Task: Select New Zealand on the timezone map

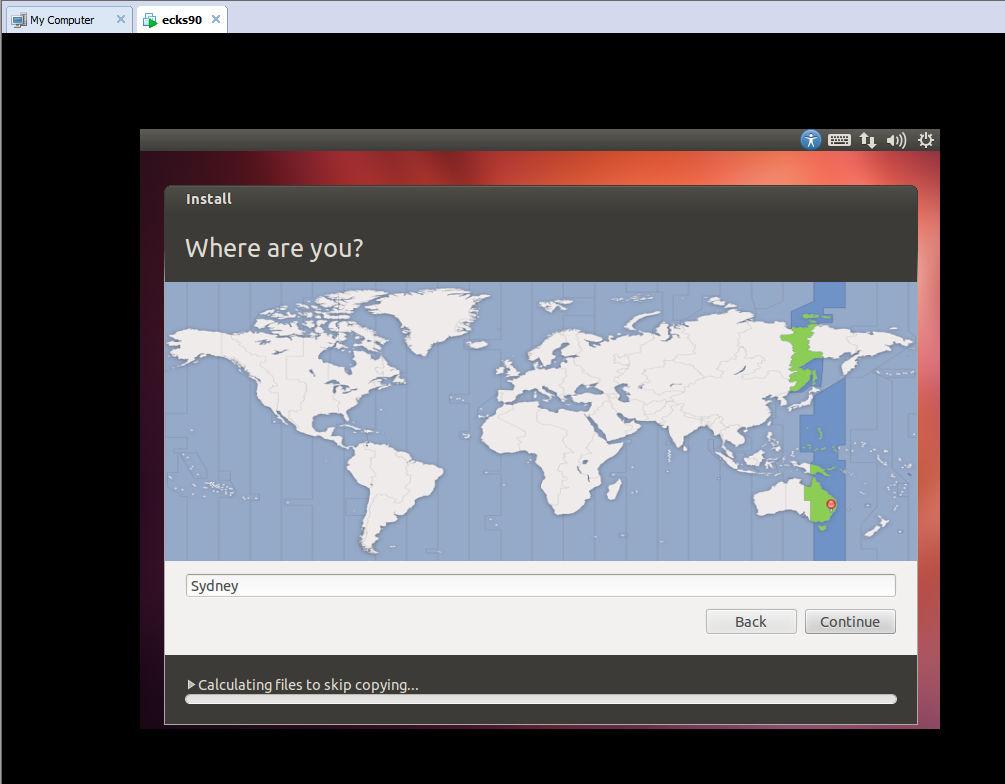Action: (x=876, y=527)
